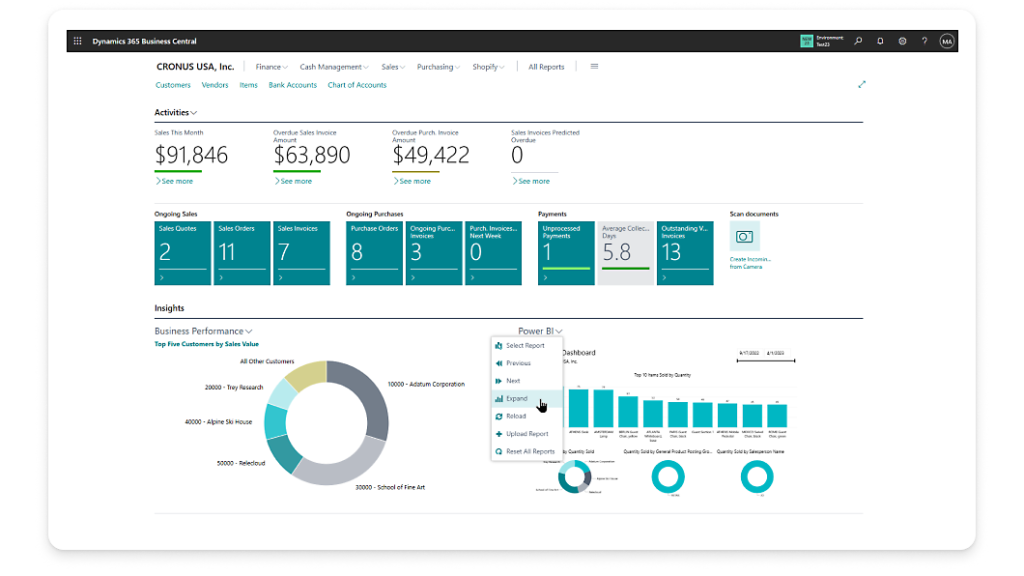The image size is (1024, 576).
Task: Click the camera scan documents icon
Action: (744, 236)
